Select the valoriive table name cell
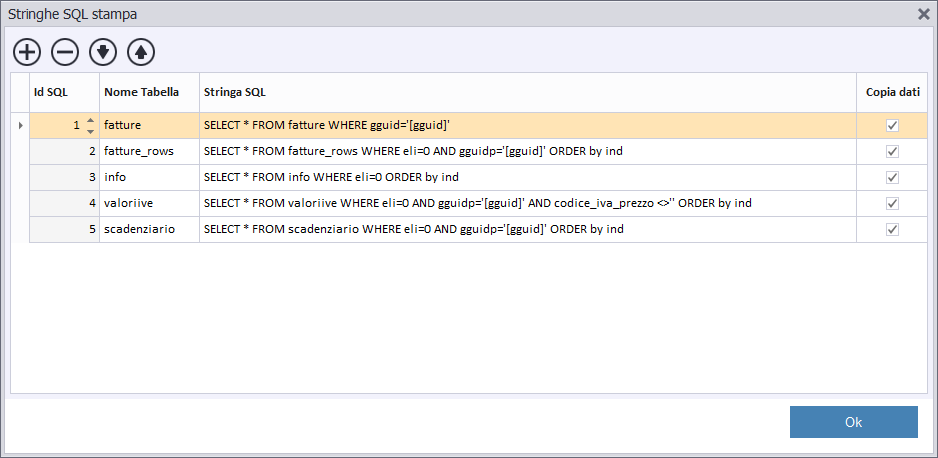This screenshot has height=458, width=938. [x=149, y=203]
